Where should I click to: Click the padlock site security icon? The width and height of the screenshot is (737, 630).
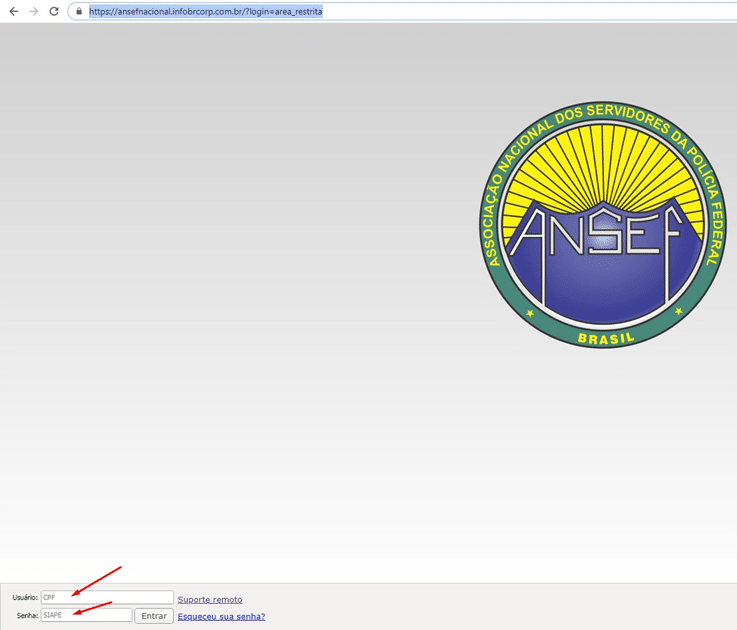click(x=79, y=12)
